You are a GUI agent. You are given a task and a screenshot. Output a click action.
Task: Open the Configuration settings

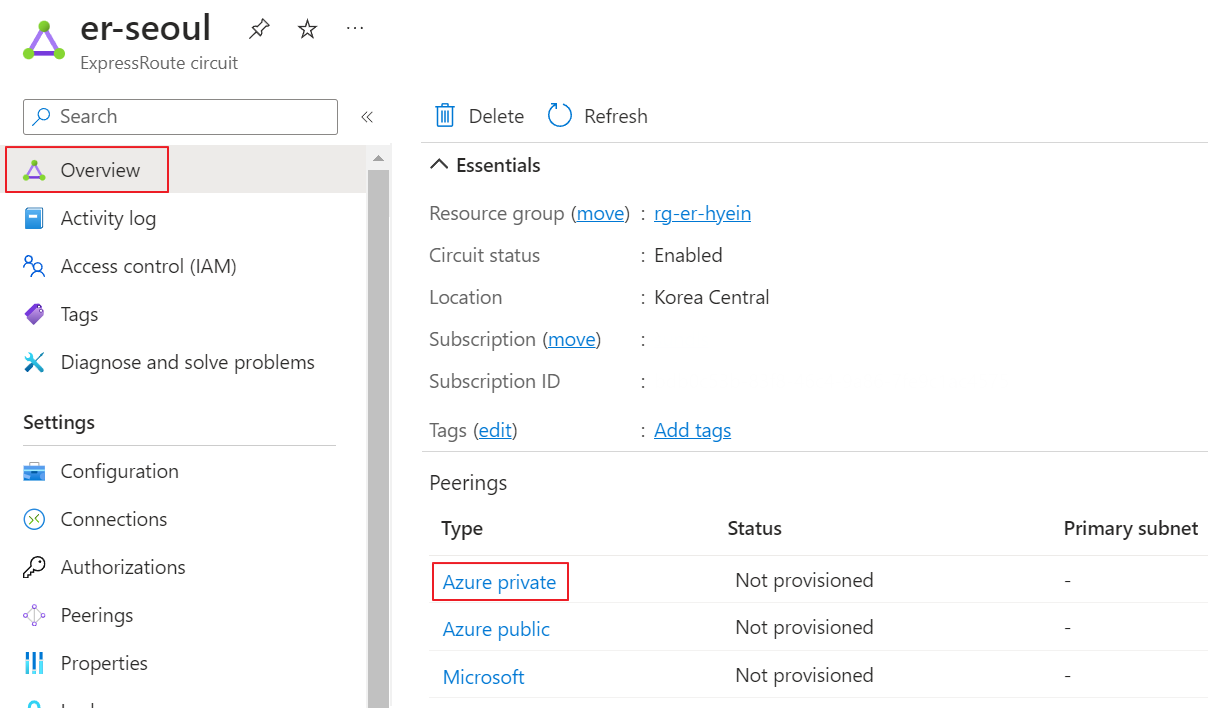coord(119,471)
